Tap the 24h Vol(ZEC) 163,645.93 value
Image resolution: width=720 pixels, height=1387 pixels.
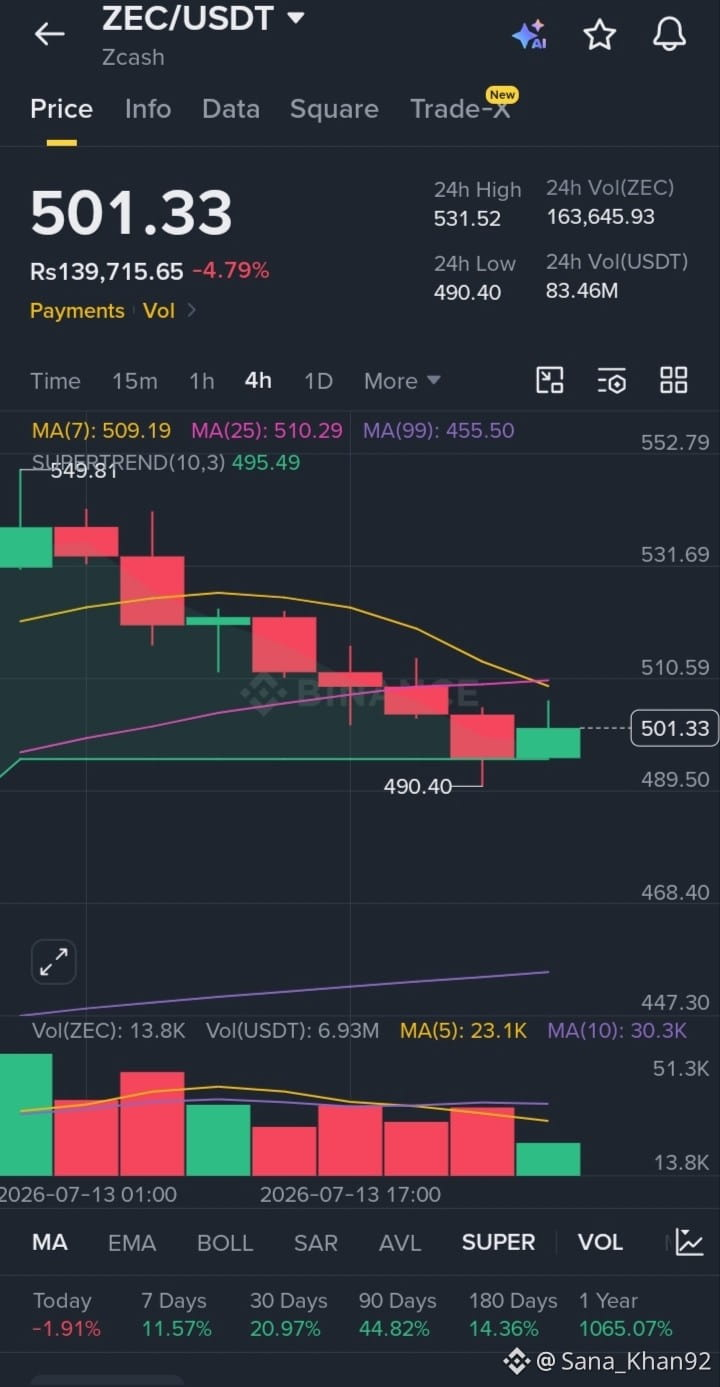[601, 216]
